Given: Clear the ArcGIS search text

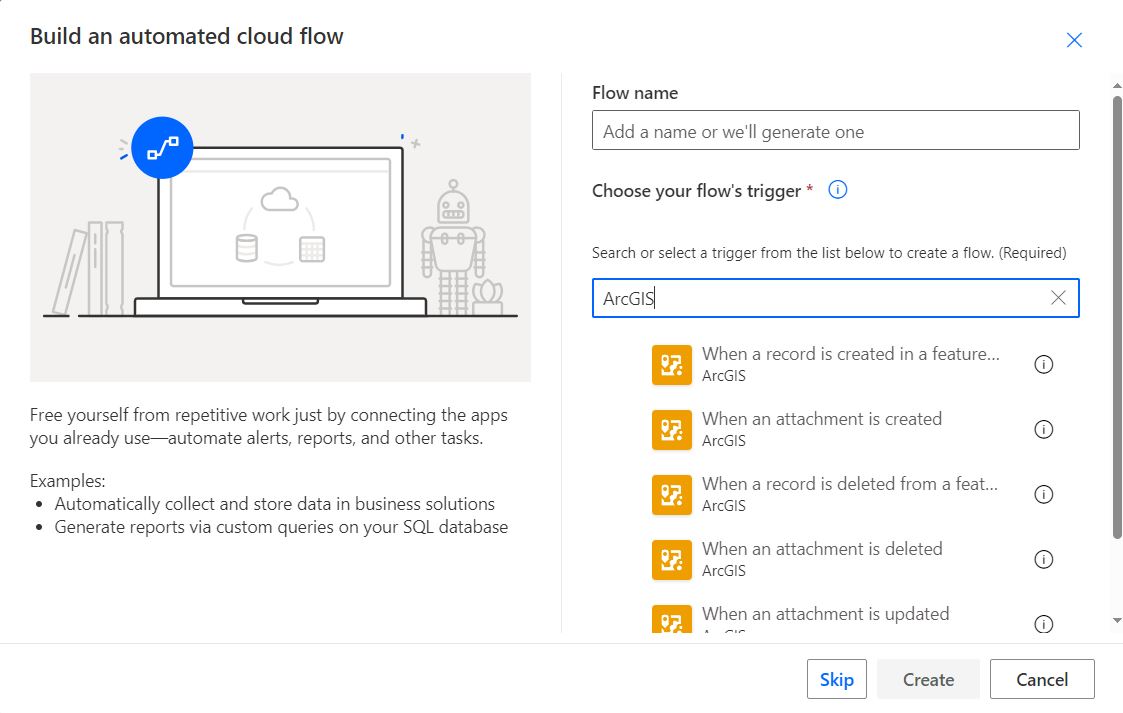Looking at the screenshot, I should point(1058,298).
